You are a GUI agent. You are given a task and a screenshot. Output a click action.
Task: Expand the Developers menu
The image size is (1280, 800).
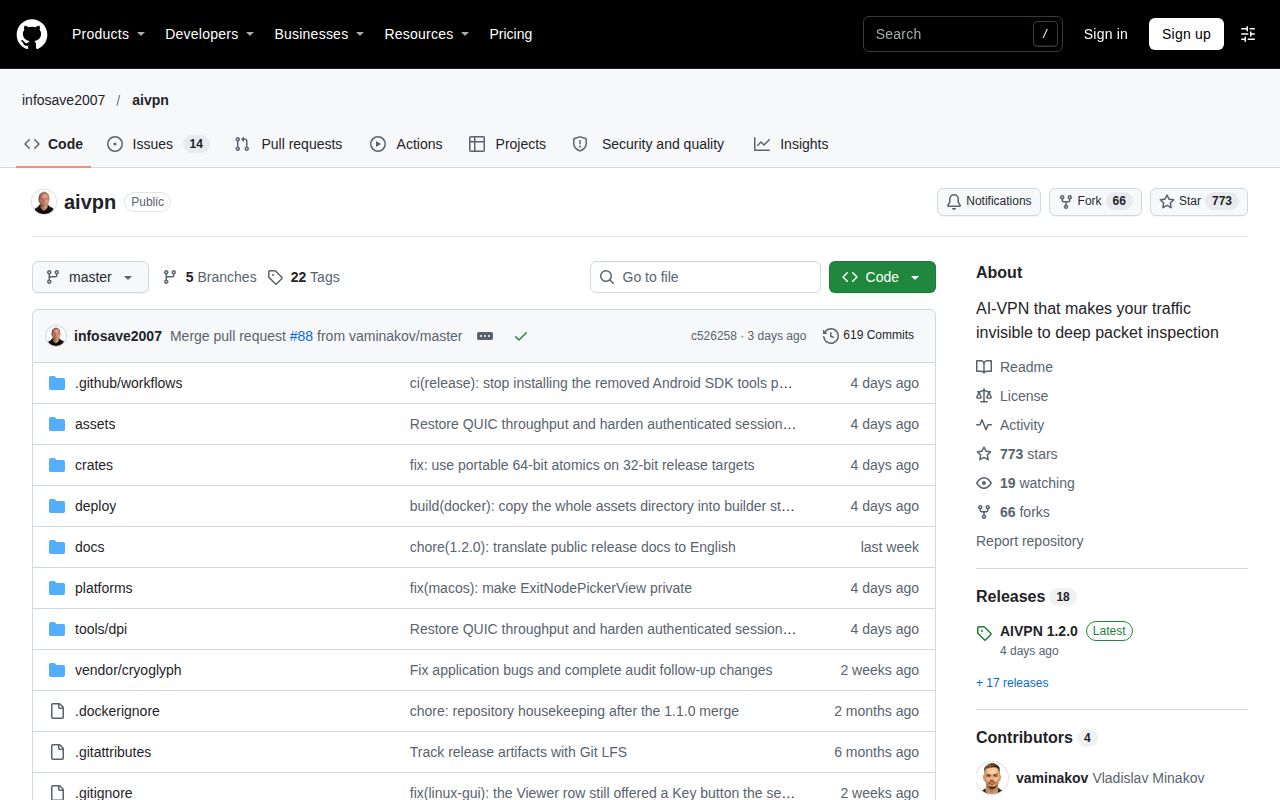(x=209, y=34)
